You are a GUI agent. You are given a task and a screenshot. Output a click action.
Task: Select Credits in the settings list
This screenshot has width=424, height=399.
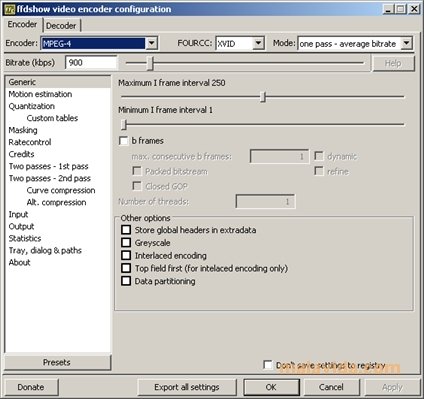point(22,154)
